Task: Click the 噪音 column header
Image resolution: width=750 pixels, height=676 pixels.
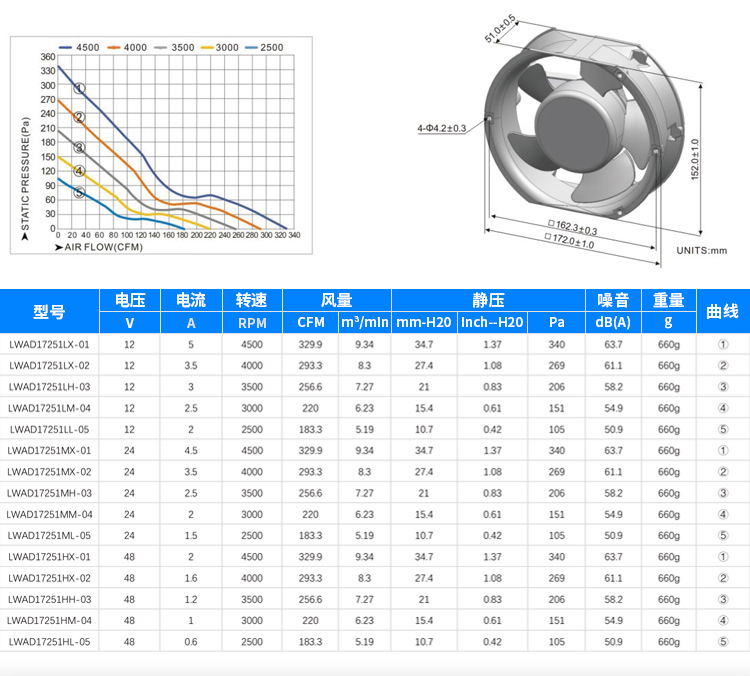Action: click(613, 300)
